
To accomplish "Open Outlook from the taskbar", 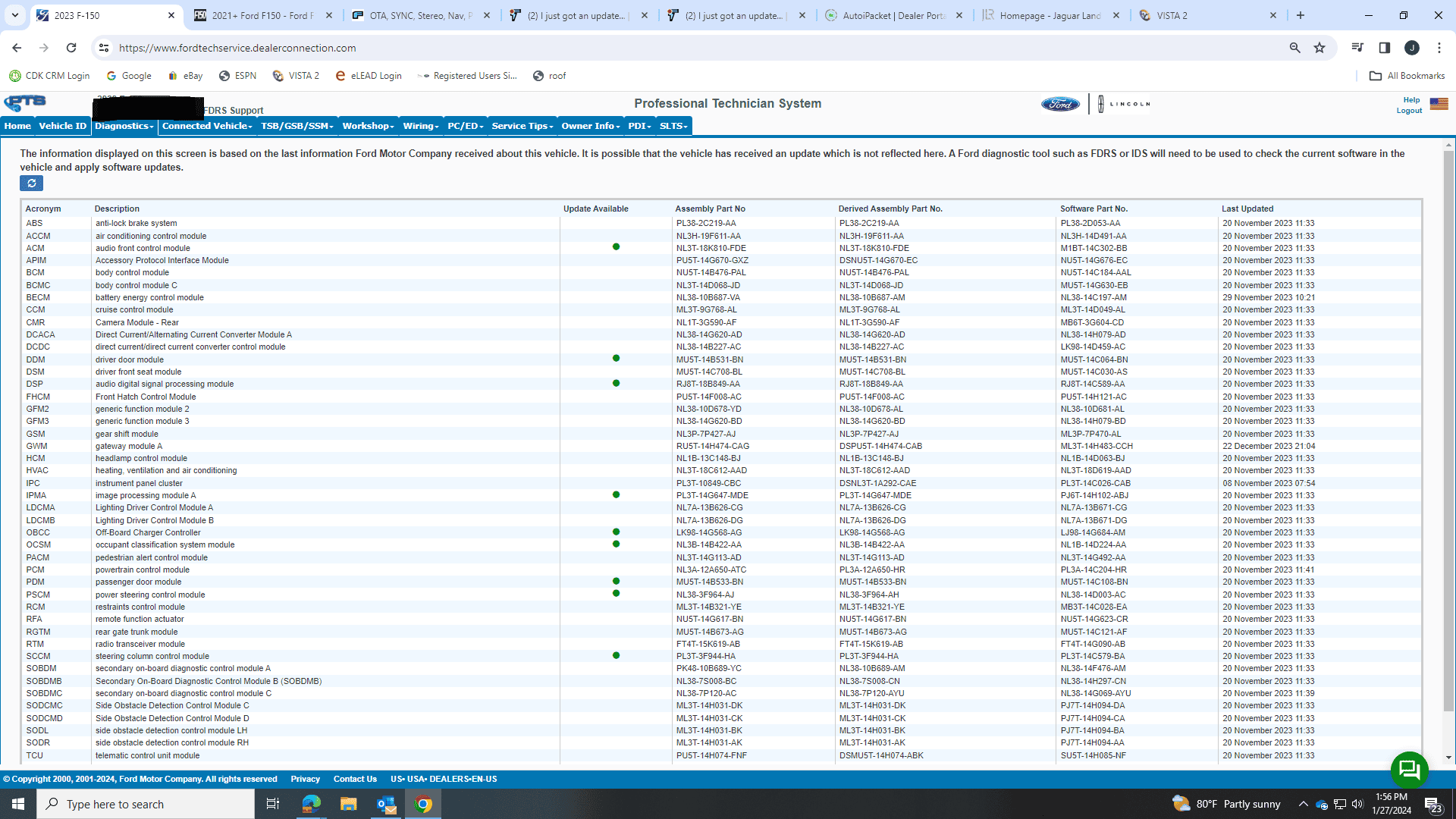I will point(386,804).
